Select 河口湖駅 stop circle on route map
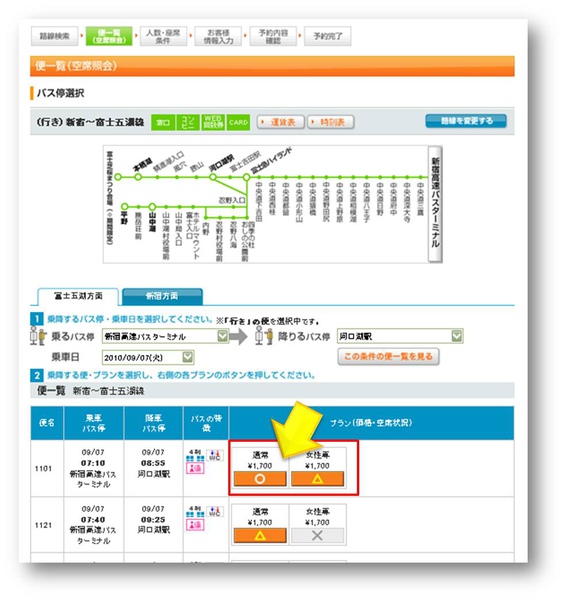The width and height of the screenshot is (565, 600). click(213, 177)
